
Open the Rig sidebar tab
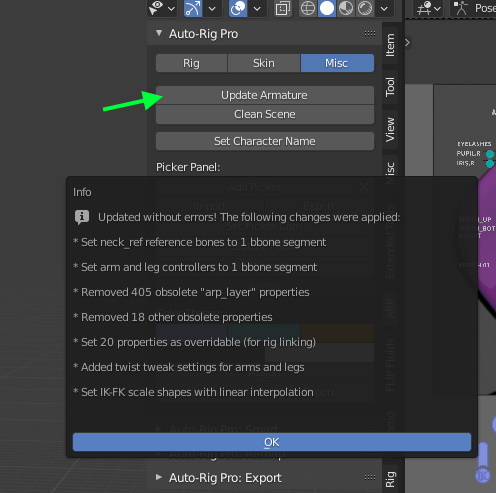coord(390,479)
